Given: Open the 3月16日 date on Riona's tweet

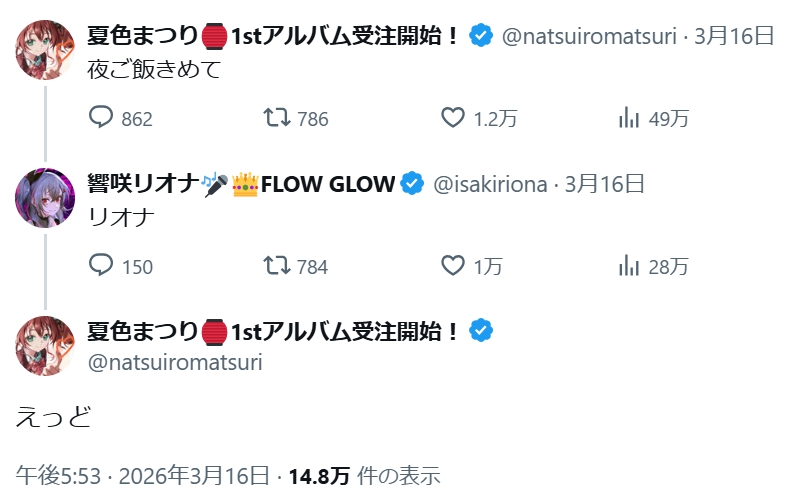Looking at the screenshot, I should (605, 184).
